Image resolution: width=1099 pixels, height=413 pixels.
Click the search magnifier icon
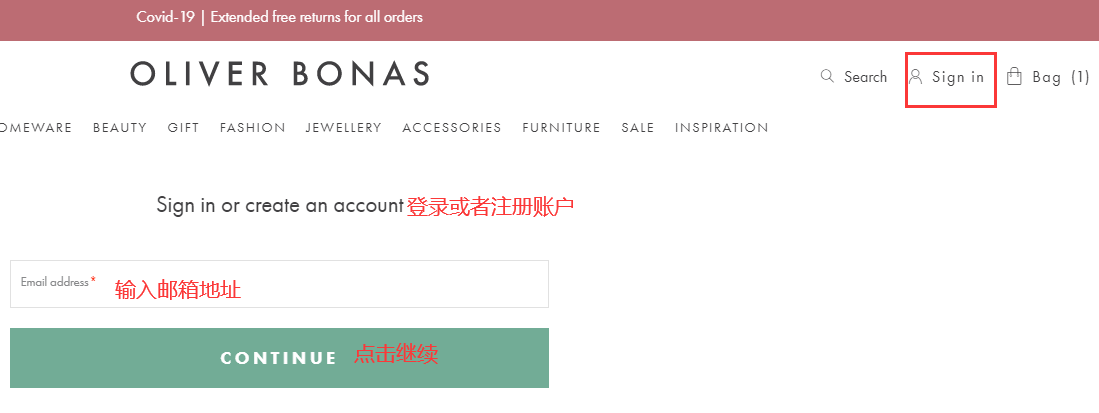click(x=827, y=76)
